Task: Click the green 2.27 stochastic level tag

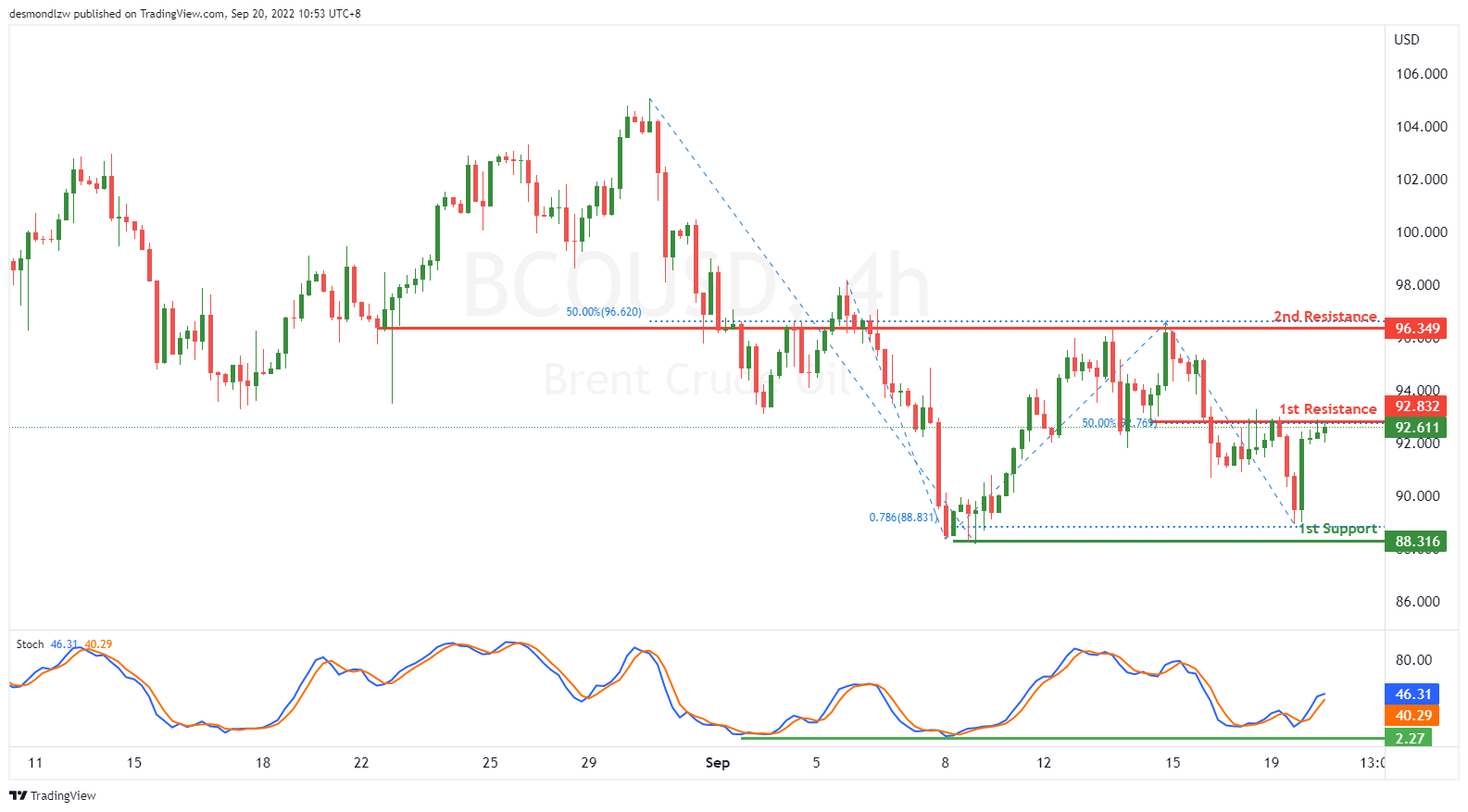Action: tap(1409, 738)
